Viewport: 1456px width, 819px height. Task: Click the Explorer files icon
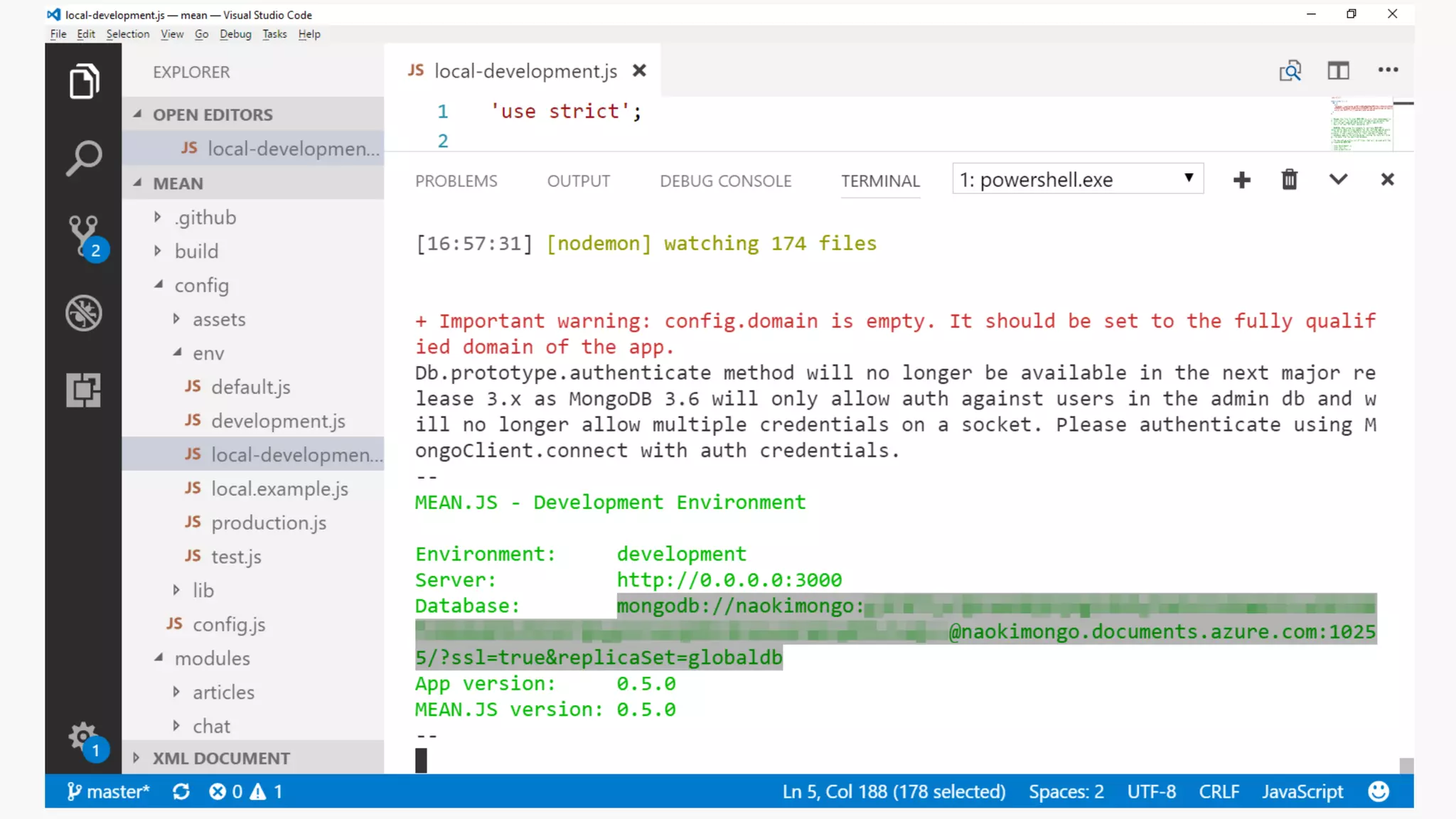coord(84,81)
